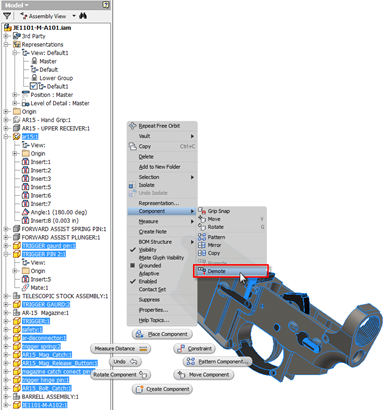Click the Angle:1 (180.00 deg) constraint icon
The height and width of the screenshot is (410, 387).
25,212
